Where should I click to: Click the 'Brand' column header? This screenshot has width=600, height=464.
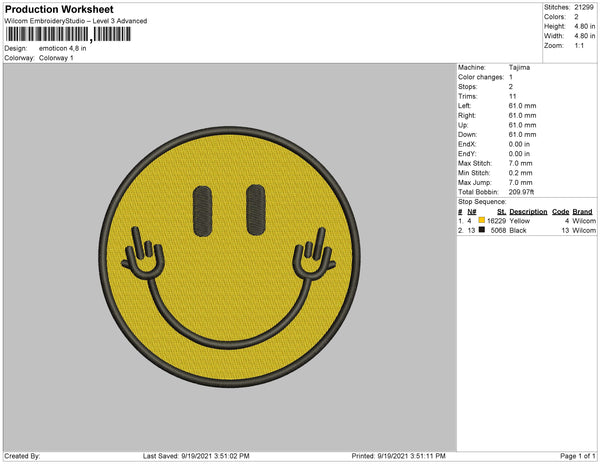point(582,212)
